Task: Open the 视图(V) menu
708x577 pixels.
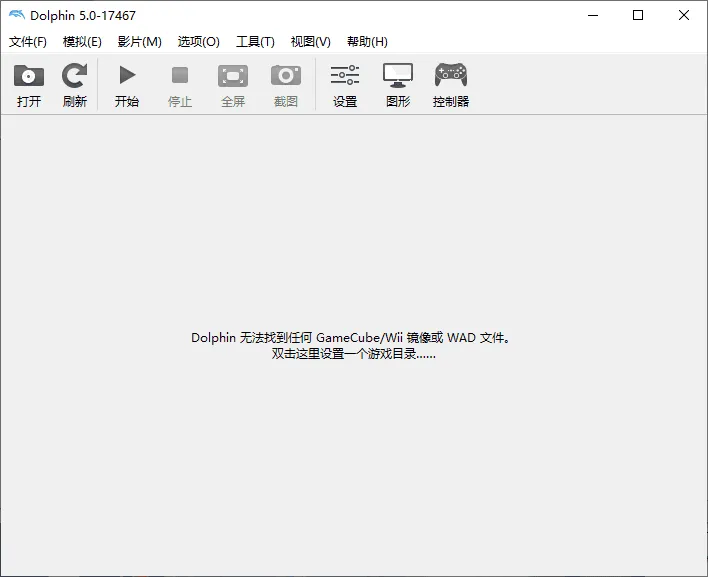Action: 311,42
